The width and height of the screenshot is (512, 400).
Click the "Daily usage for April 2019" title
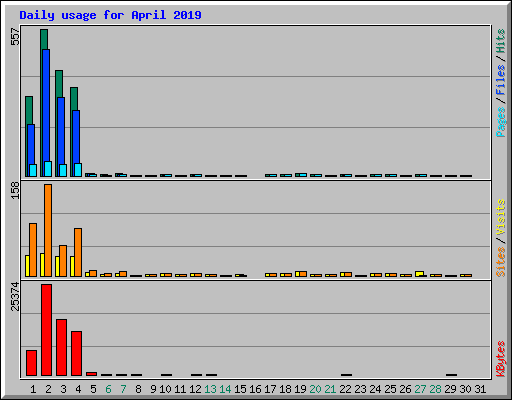[x=110, y=15]
